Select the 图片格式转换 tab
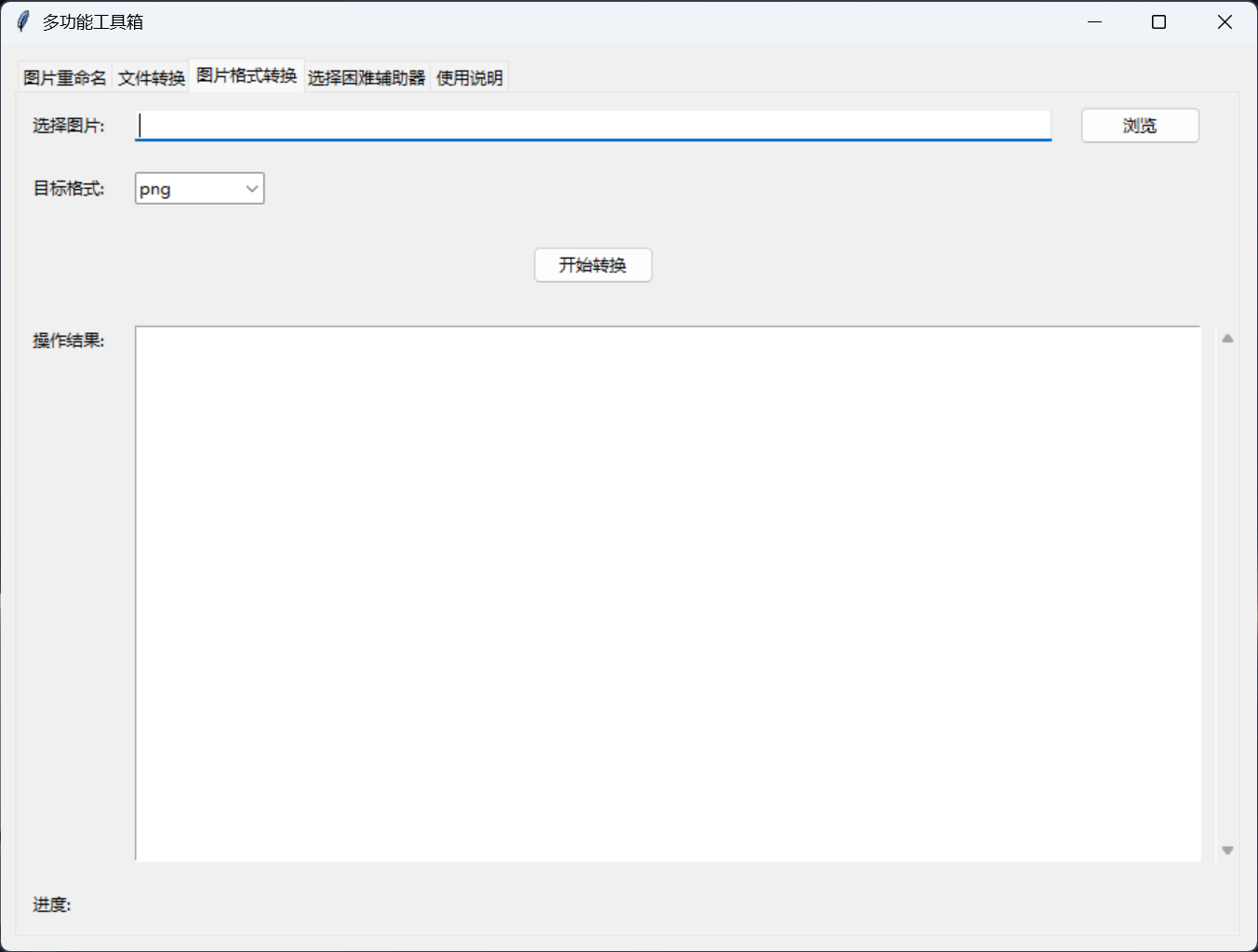1258x952 pixels. point(247,75)
